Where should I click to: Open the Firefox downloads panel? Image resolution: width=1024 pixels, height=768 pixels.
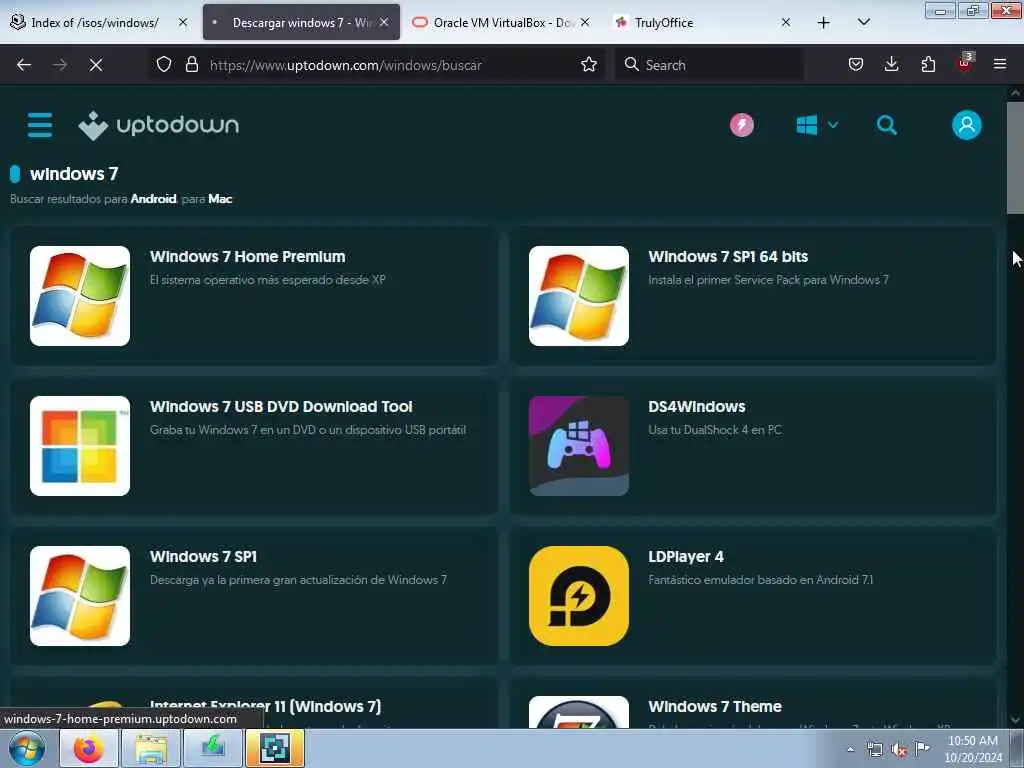point(891,65)
